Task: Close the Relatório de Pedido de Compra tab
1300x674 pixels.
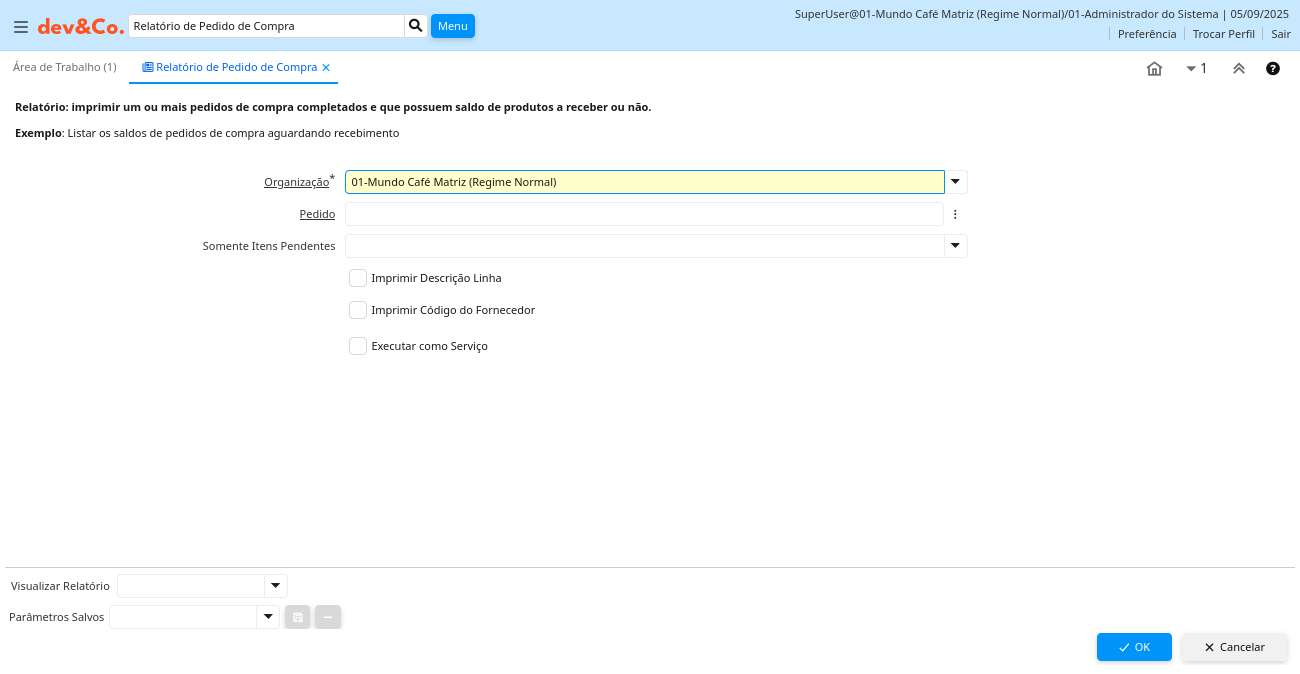Action: pos(326,68)
